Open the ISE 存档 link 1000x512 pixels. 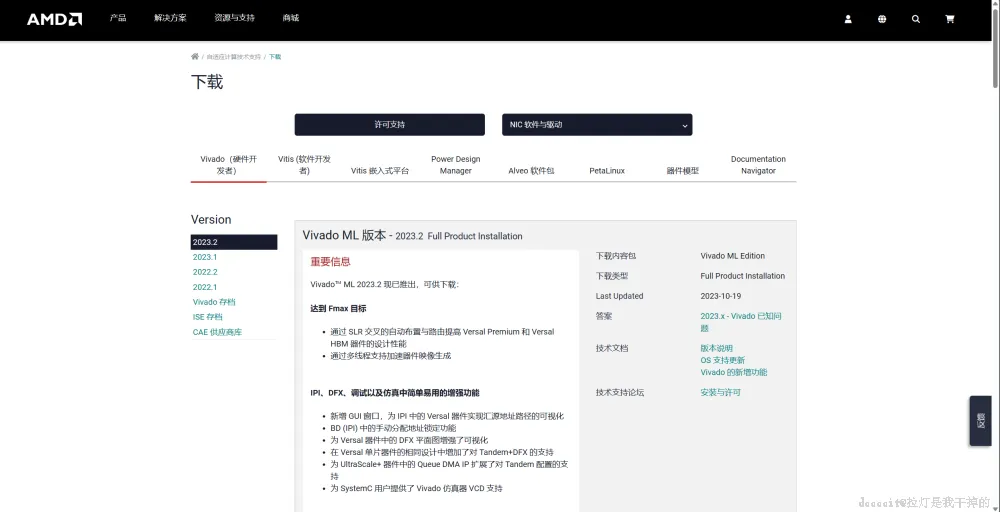point(207,317)
